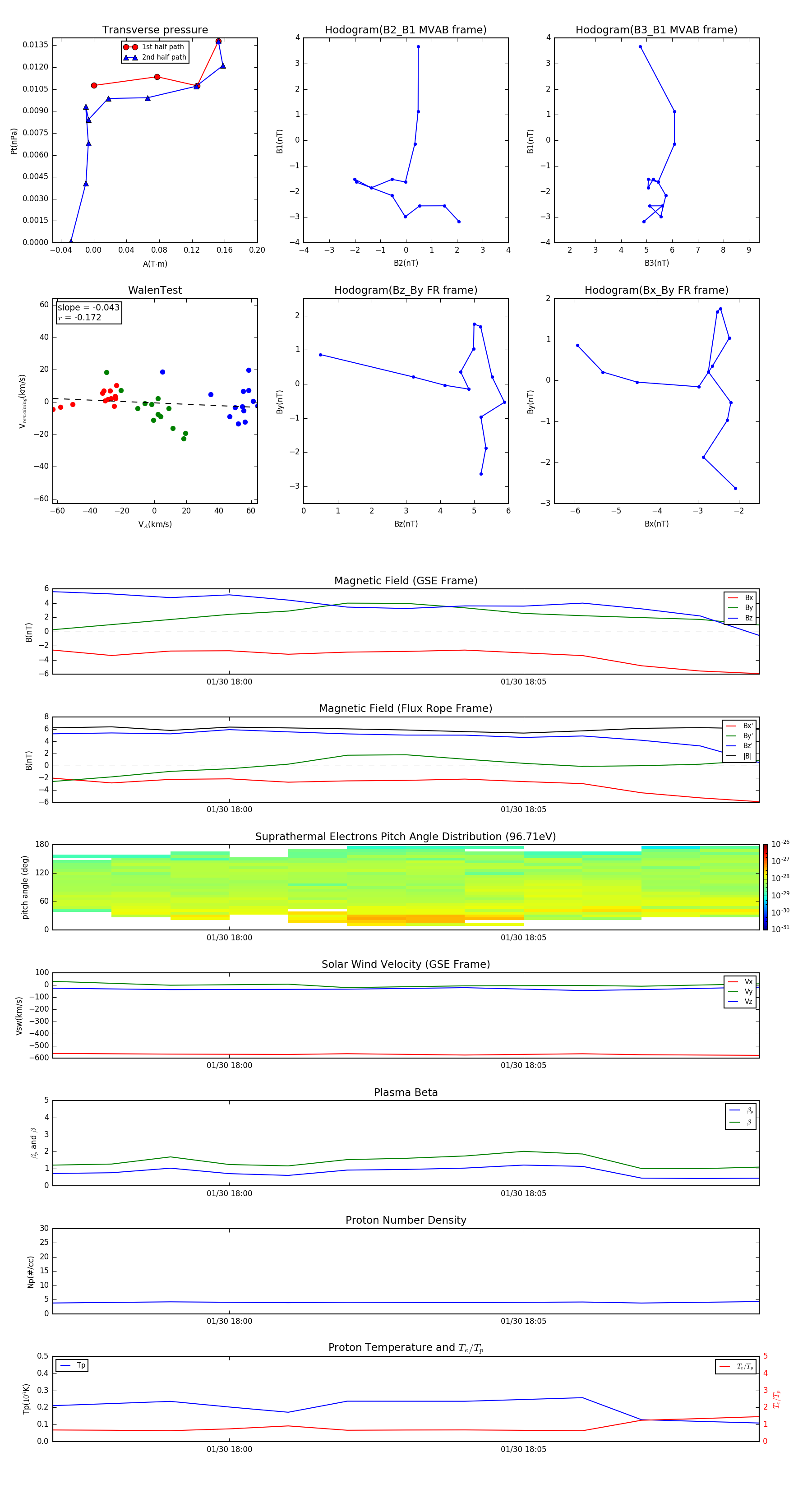Image resolution: width=812 pixels, height=1489 pixels.
Task: Click the "Plasma Beta" panel title
Action: (x=406, y=1092)
